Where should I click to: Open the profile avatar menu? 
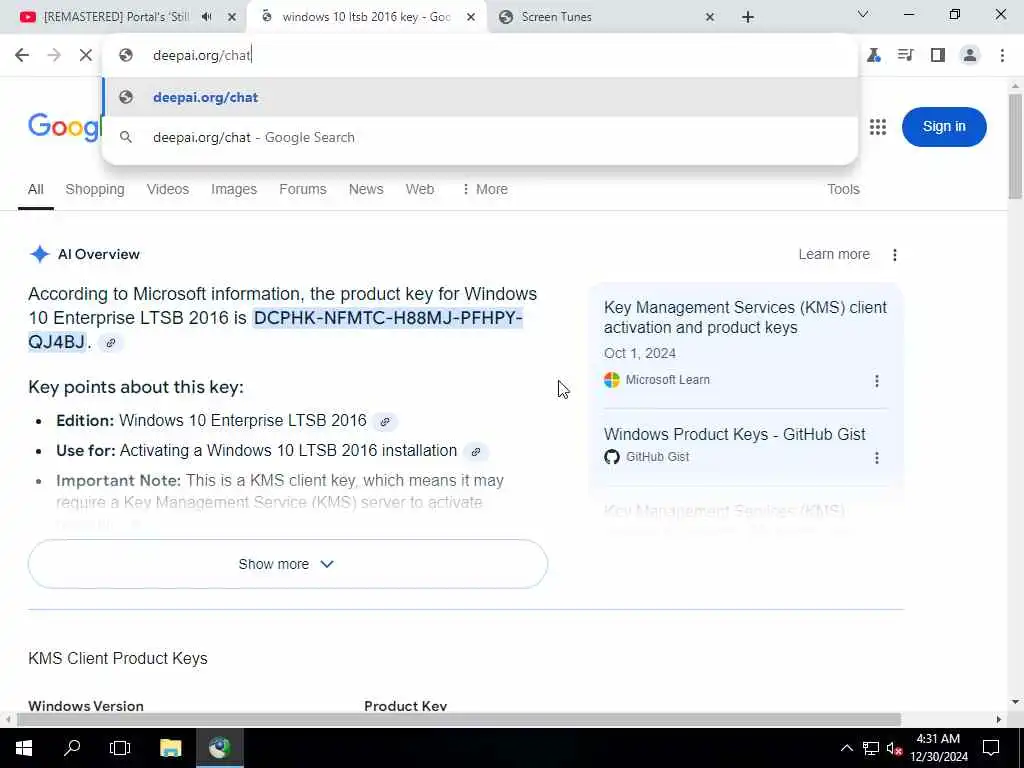pyautogui.click(x=970, y=55)
